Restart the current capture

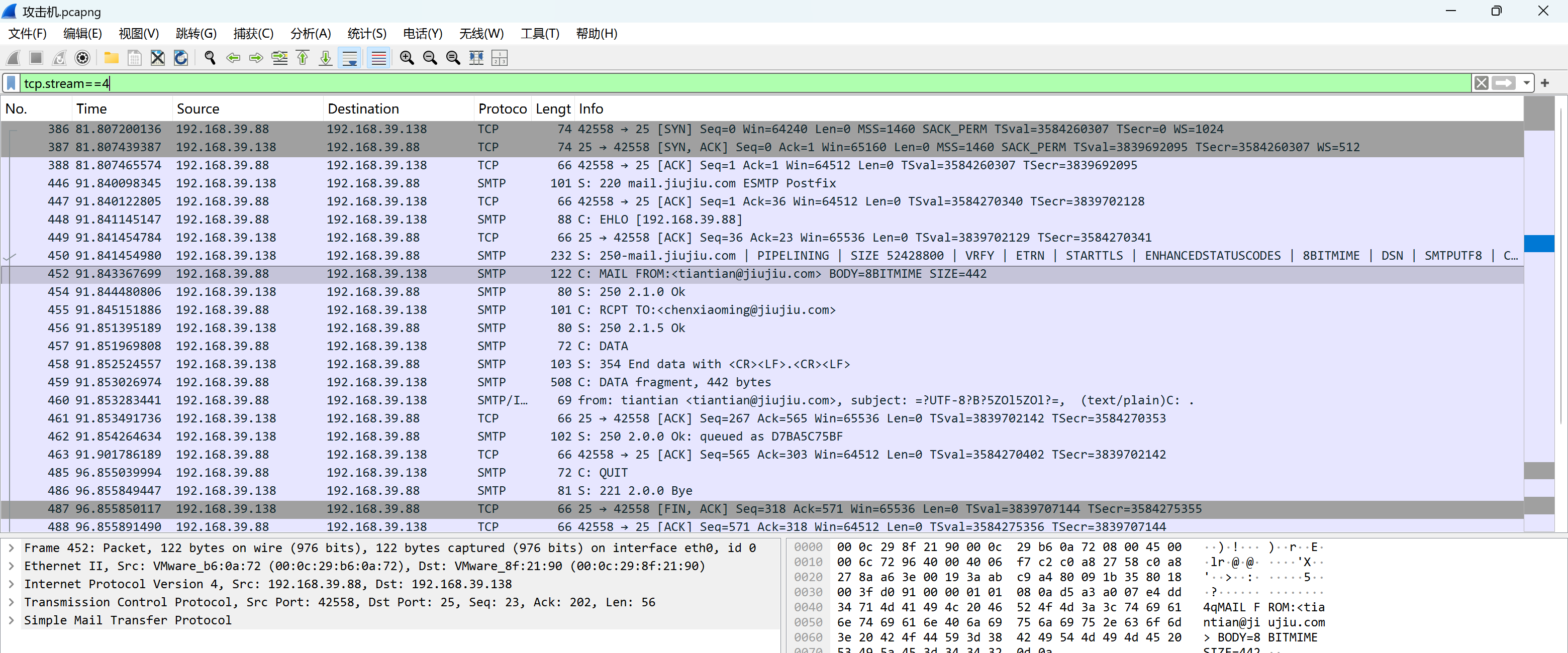coord(59,58)
